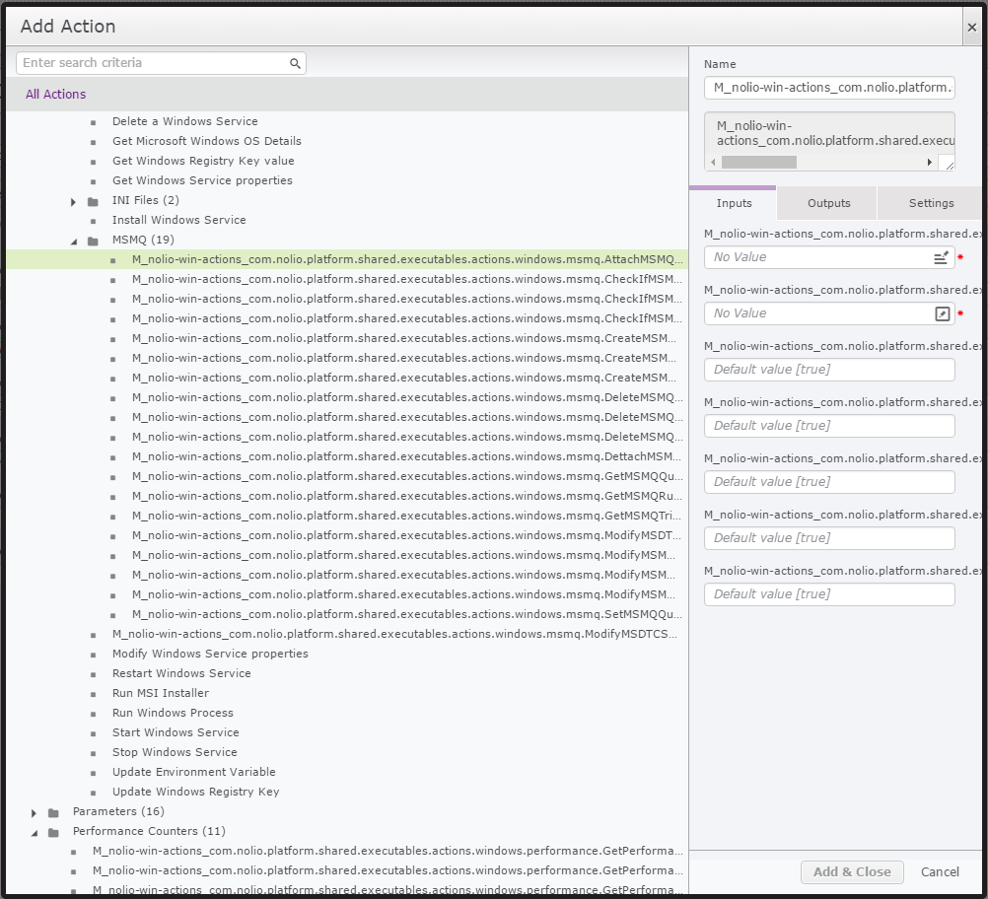Open the Settings tab
988x899 pixels.
click(931, 203)
